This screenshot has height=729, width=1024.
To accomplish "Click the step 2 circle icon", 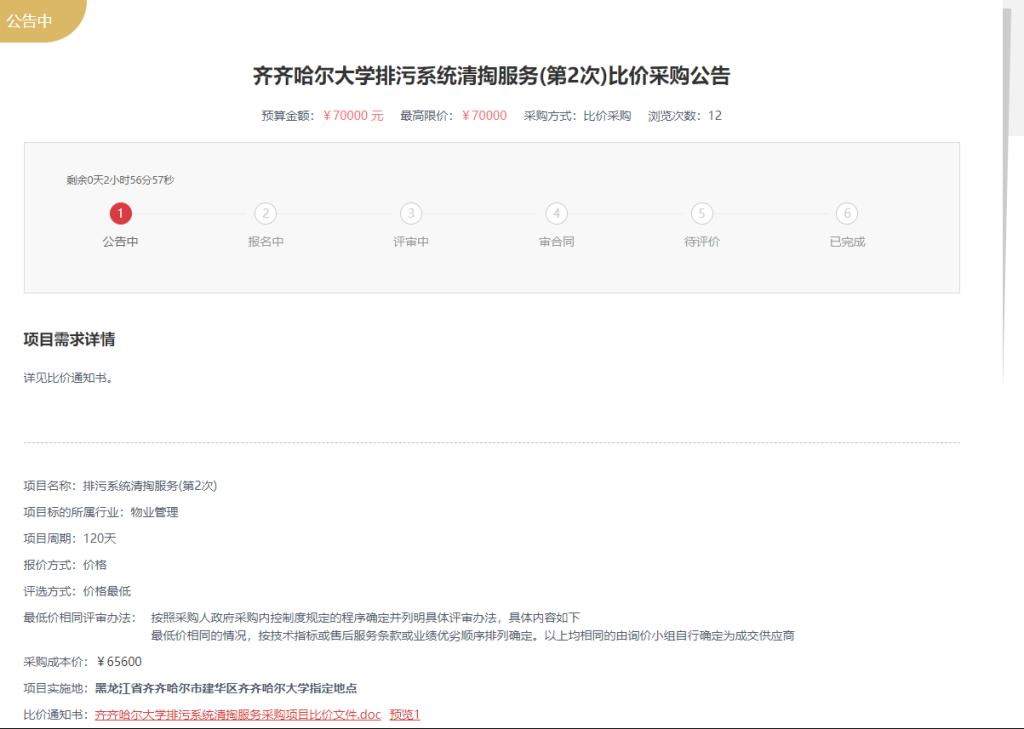I will 266,213.
